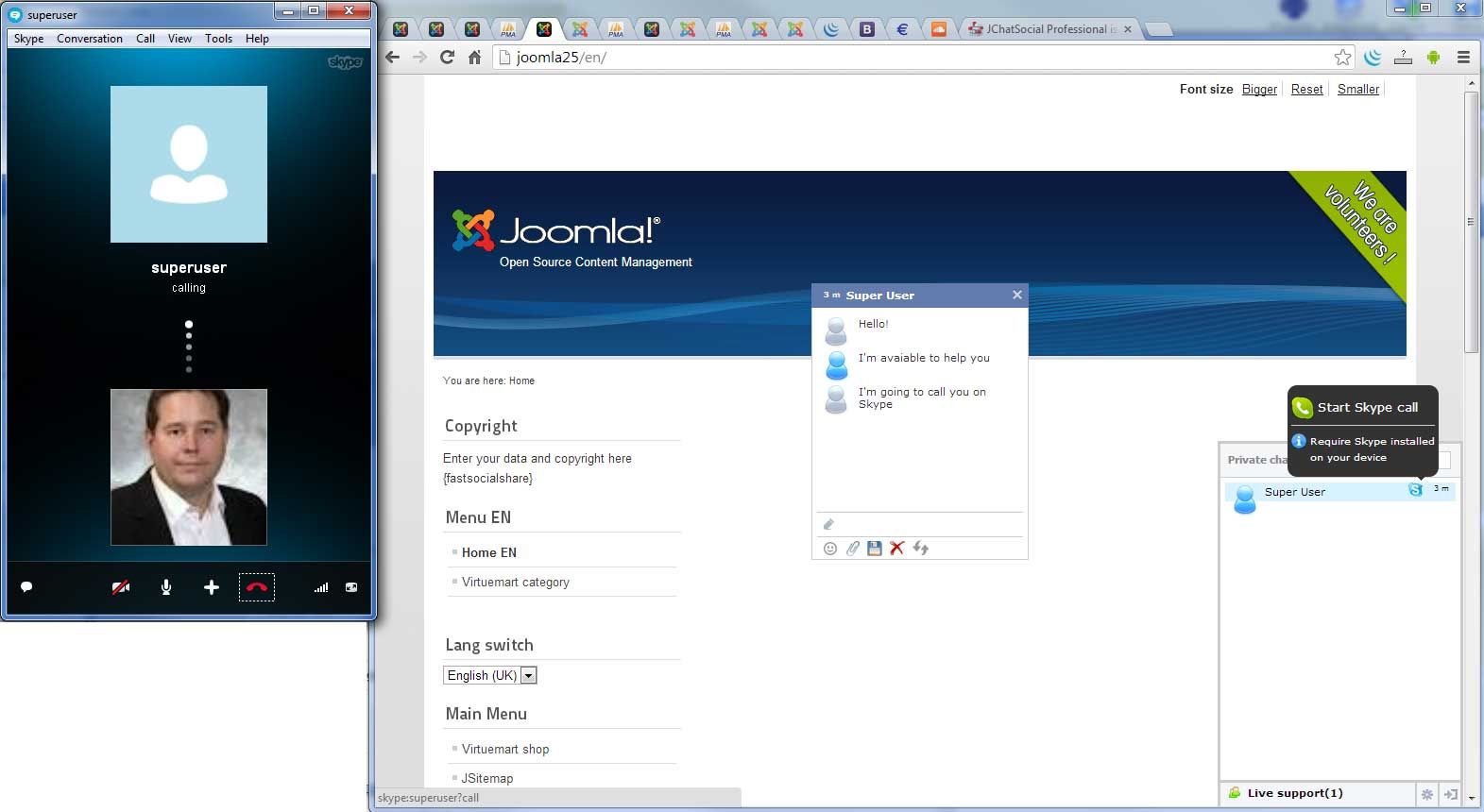Click the Home breadcrumb text
The image size is (1484, 812).
pos(521,381)
